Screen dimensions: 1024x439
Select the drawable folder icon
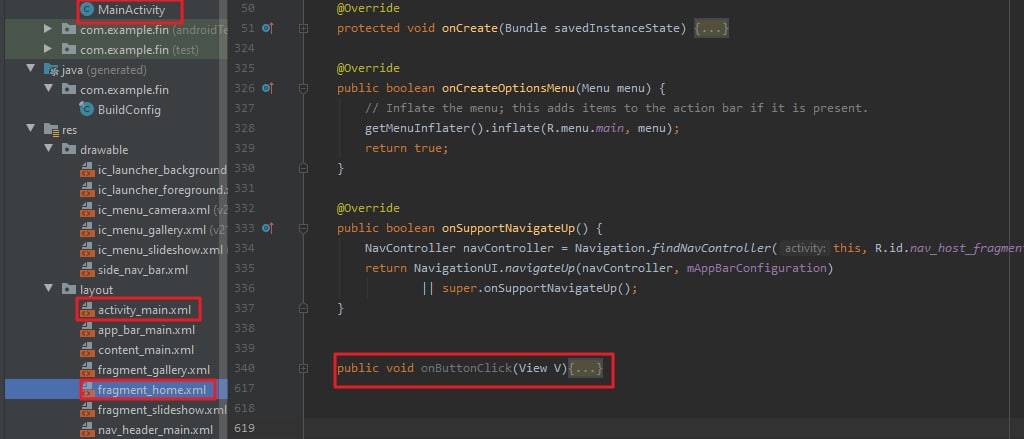coord(69,150)
